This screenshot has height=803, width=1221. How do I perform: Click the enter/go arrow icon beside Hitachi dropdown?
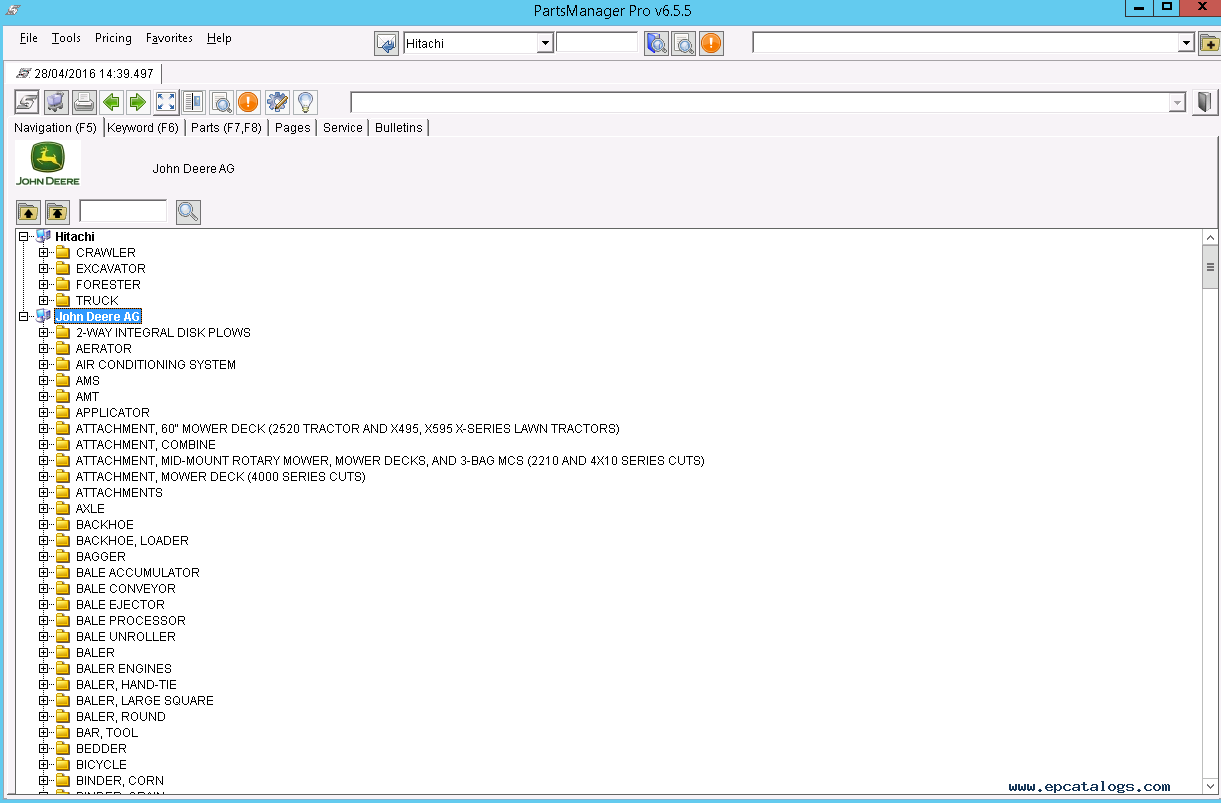[386, 44]
